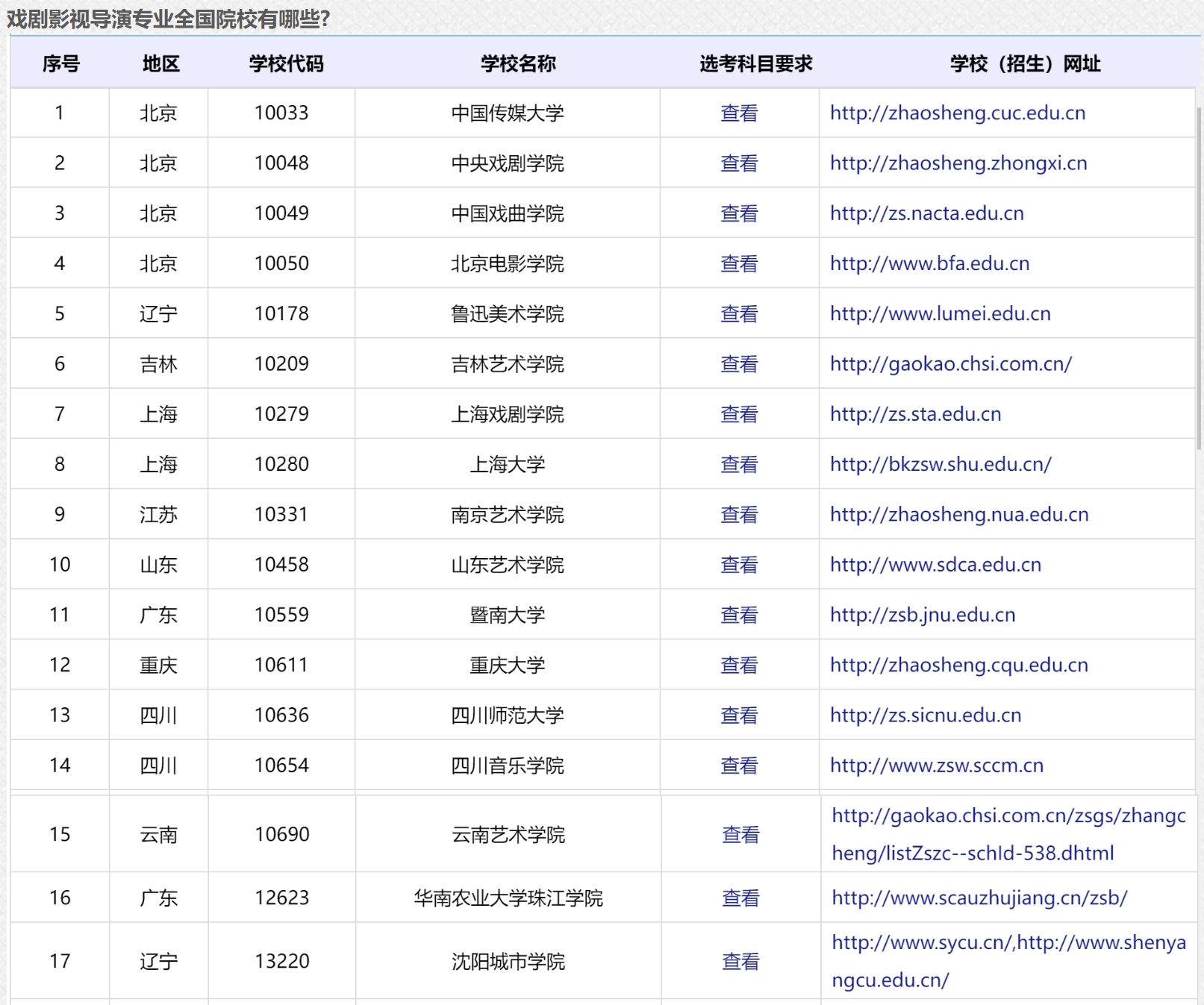Visit www.scauzhujiang.cn/zsb/ website link

(x=979, y=898)
